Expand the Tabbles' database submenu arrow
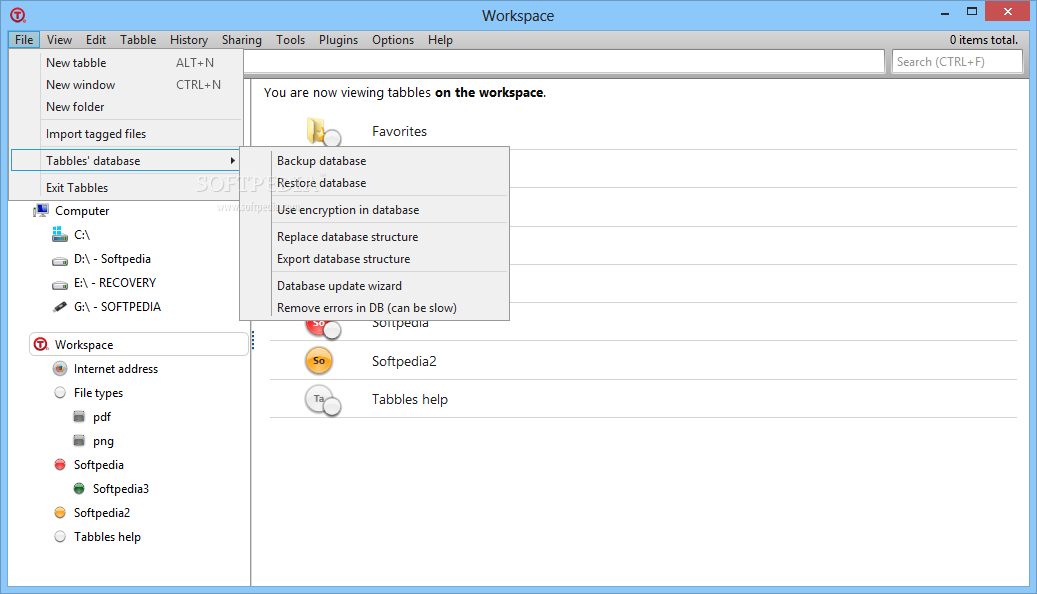 click(232, 161)
